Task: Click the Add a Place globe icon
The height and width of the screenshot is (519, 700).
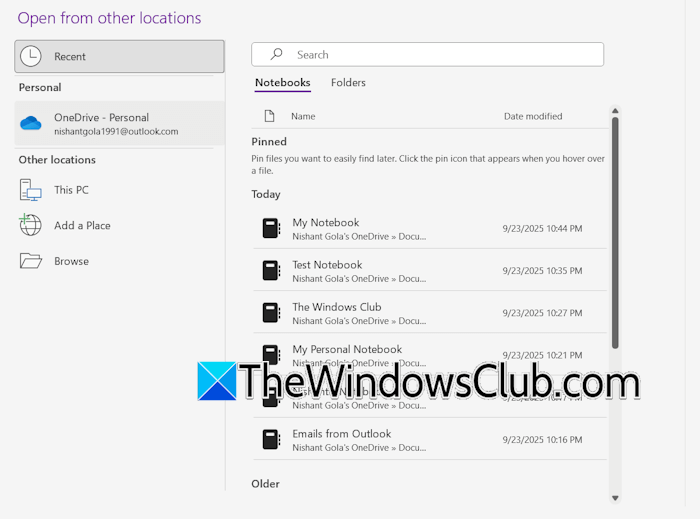Action: tap(31, 225)
